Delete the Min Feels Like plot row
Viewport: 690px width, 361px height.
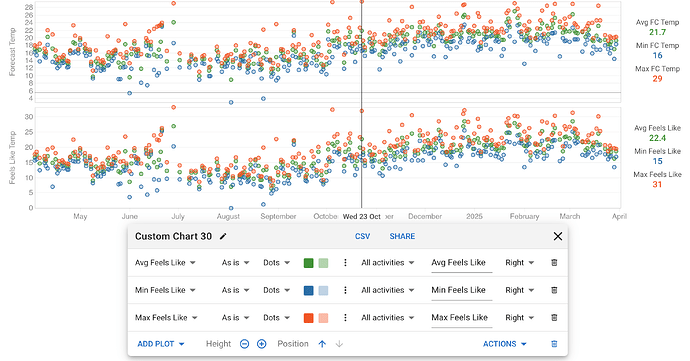tap(554, 290)
